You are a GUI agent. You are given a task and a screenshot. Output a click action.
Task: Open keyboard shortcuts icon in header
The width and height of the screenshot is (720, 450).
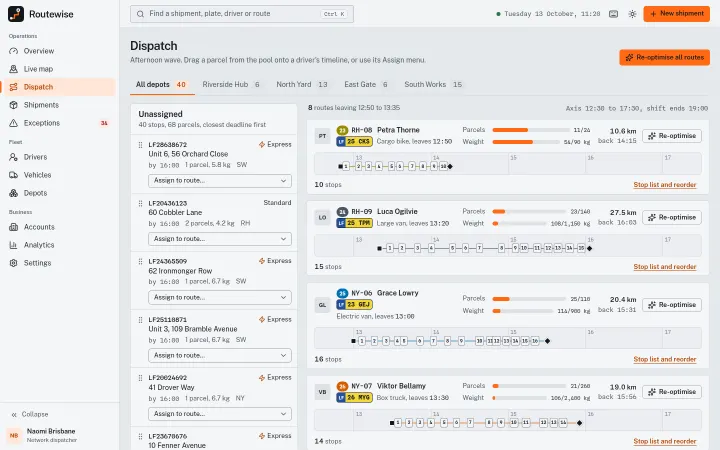click(x=613, y=14)
